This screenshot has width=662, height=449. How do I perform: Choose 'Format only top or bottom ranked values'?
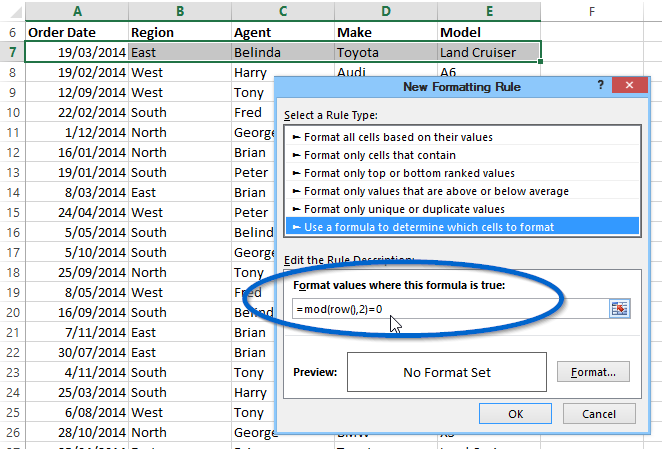pos(462,173)
